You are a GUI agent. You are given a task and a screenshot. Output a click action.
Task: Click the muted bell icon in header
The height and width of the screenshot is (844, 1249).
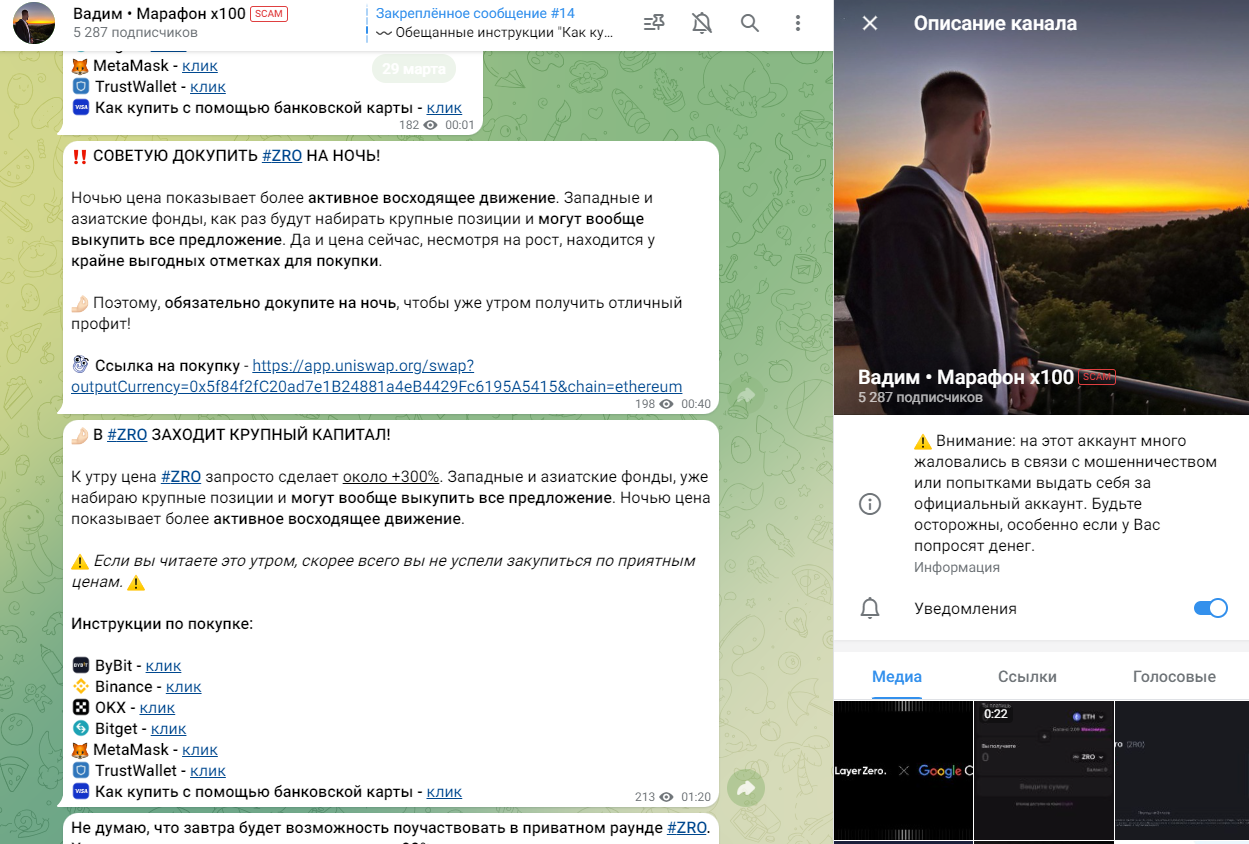coord(702,23)
